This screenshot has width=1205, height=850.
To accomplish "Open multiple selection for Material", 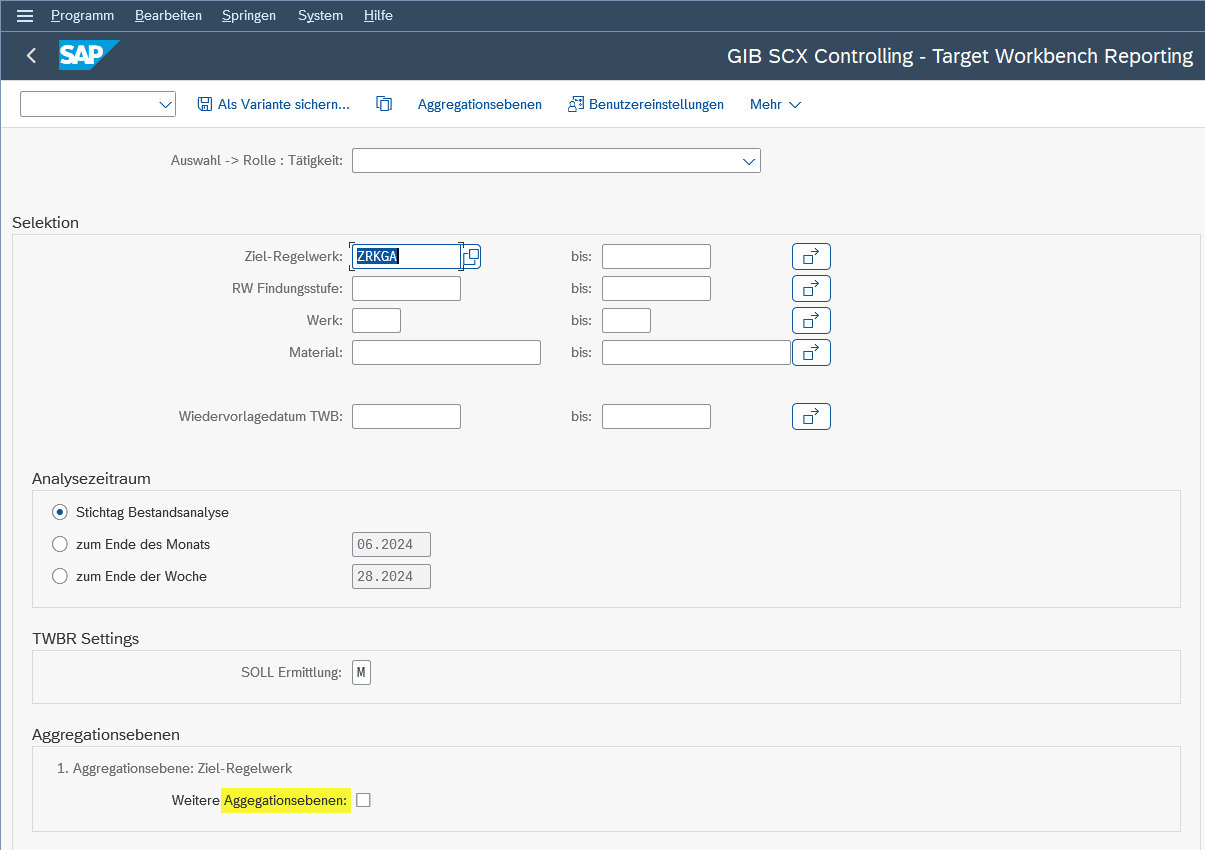I will (x=811, y=353).
